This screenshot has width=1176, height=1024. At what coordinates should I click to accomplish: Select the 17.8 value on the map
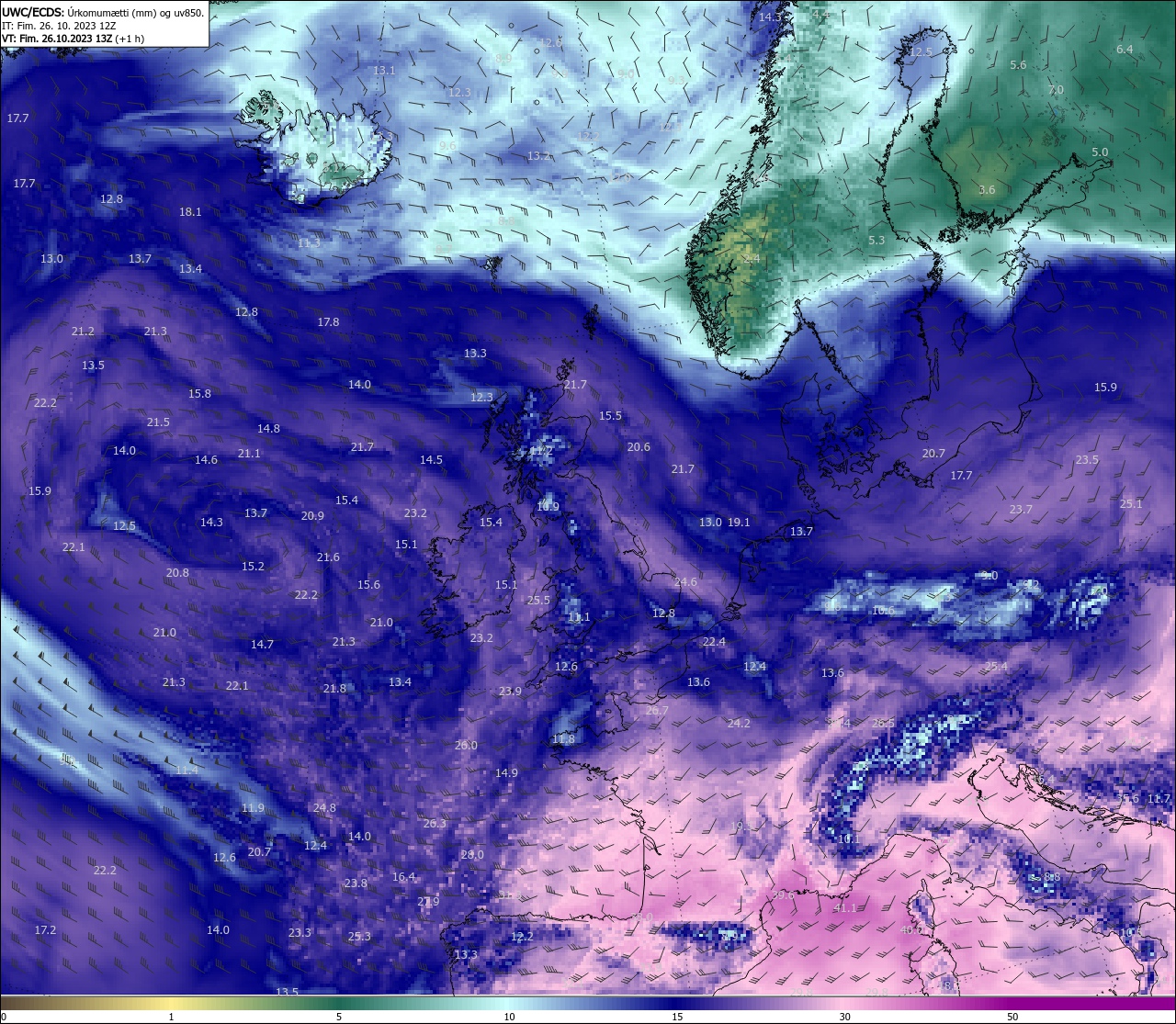[328, 322]
